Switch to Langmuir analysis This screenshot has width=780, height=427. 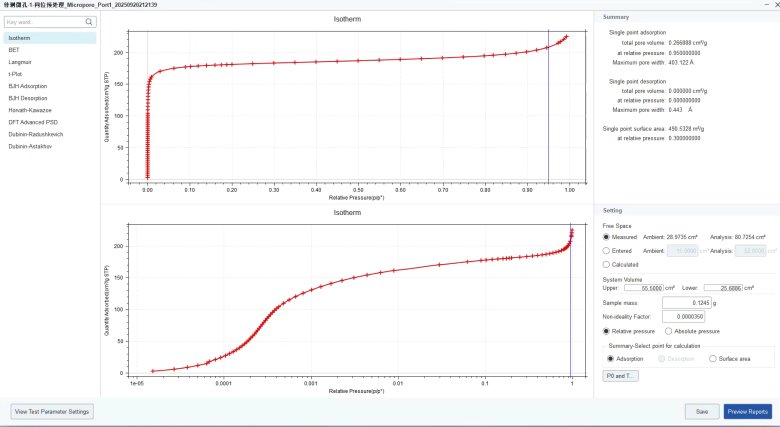pyautogui.click(x=19, y=61)
